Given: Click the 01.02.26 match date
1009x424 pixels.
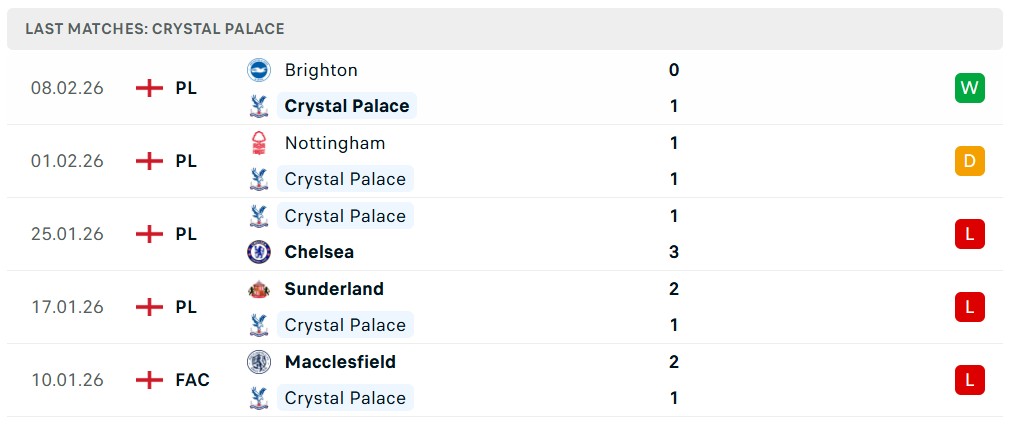Looking at the screenshot, I should [x=67, y=161].
